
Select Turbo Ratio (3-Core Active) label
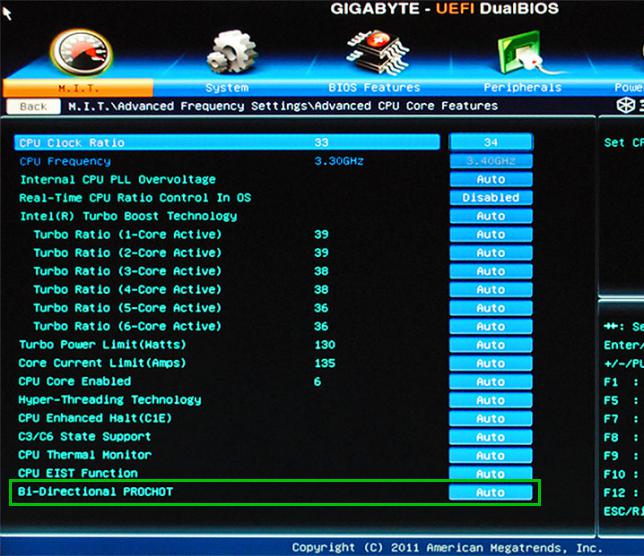[127, 271]
